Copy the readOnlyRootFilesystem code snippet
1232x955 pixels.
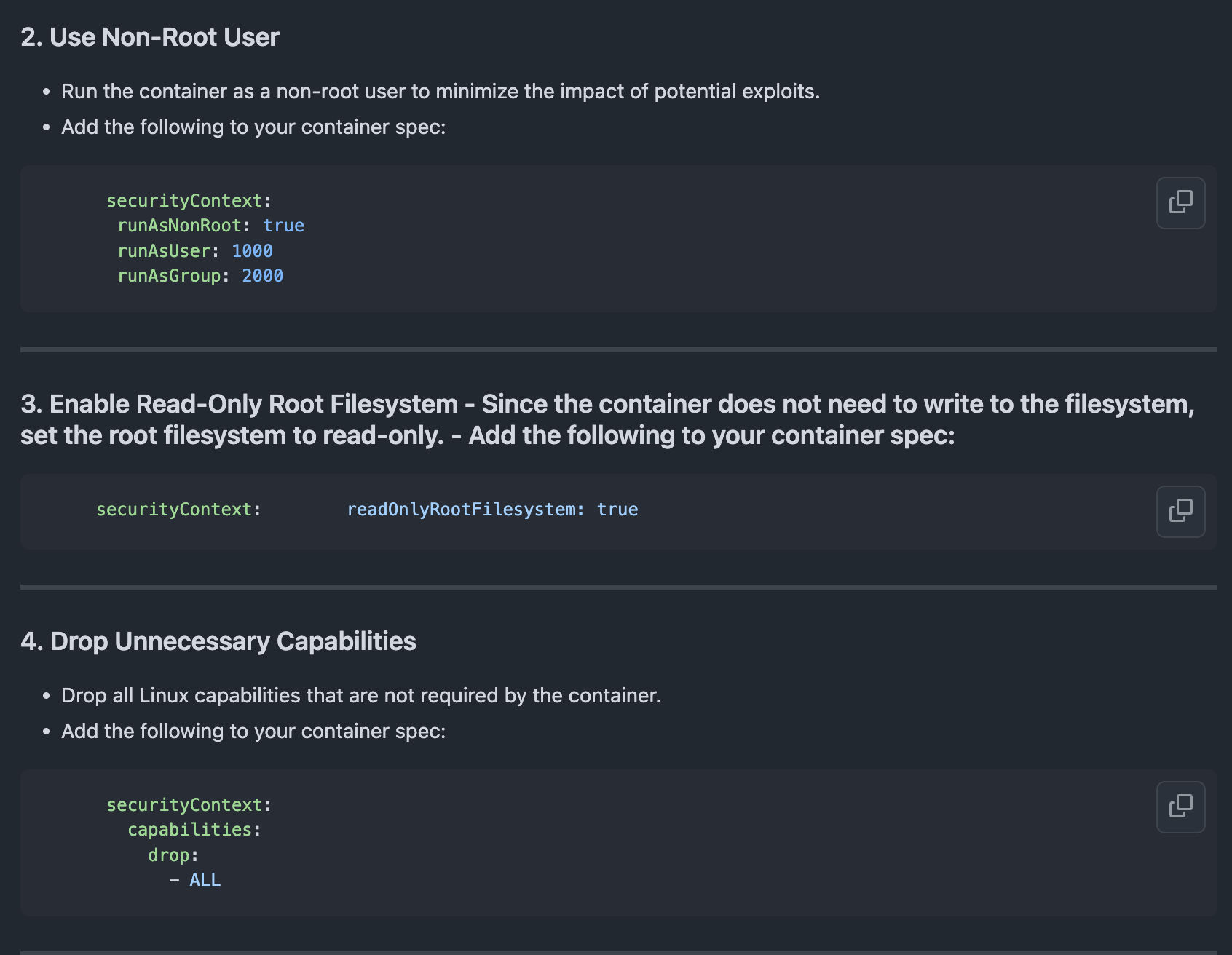pyautogui.click(x=1180, y=511)
